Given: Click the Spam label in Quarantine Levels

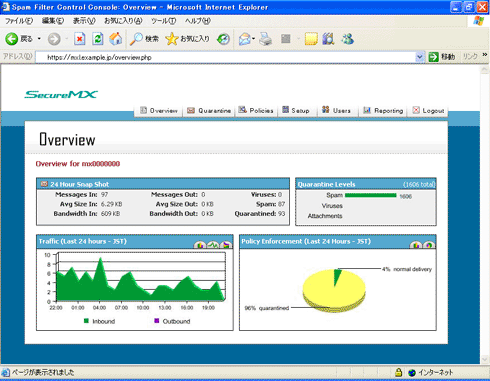Looking at the screenshot, I should pos(334,195).
